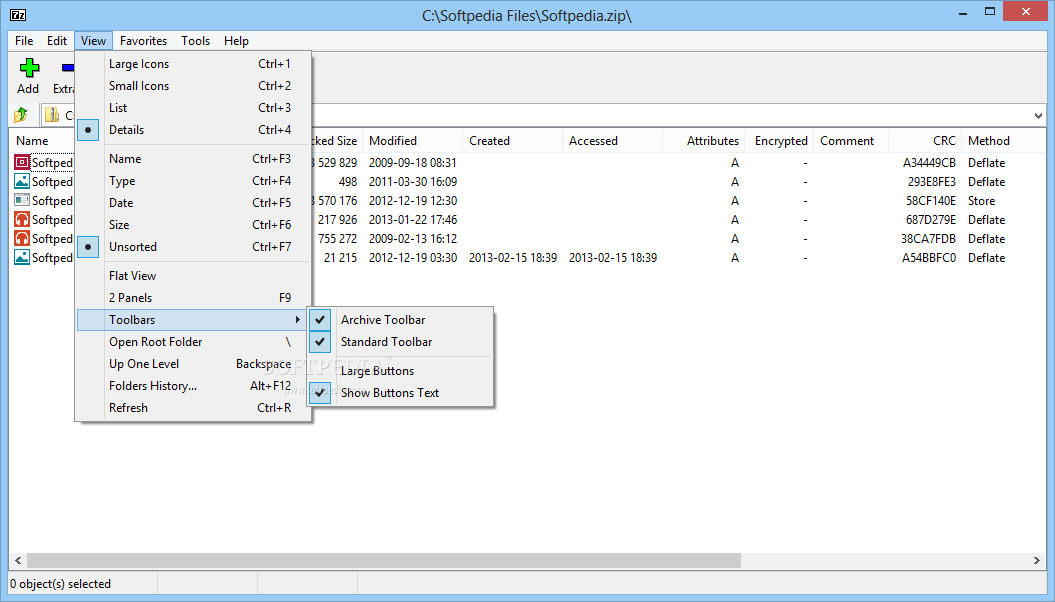Click CRC value 293E8FE3
Screen dimensions: 1055x602
click(931, 182)
